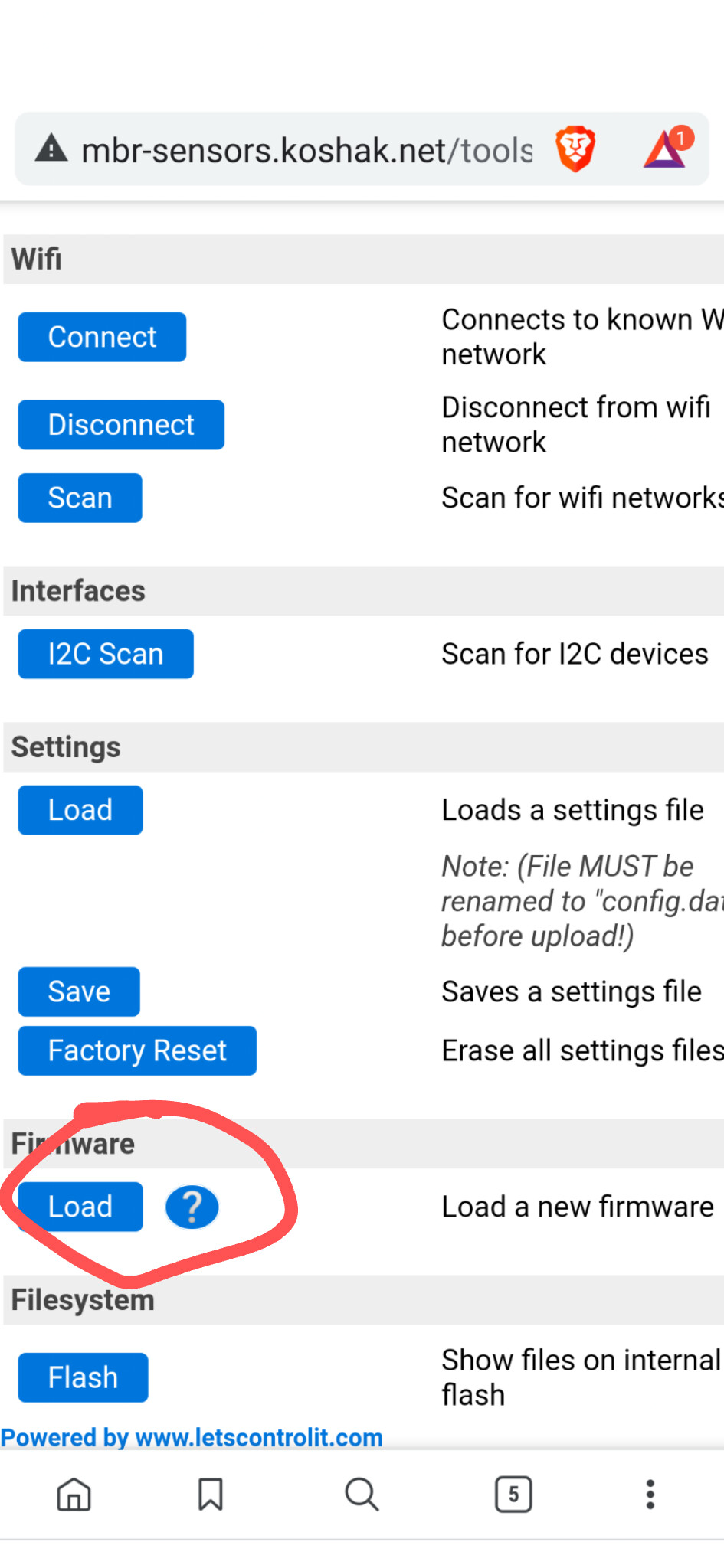Image resolution: width=724 pixels, height=1568 pixels.
Task: Open the three-dot browser menu
Action: 650,1494
